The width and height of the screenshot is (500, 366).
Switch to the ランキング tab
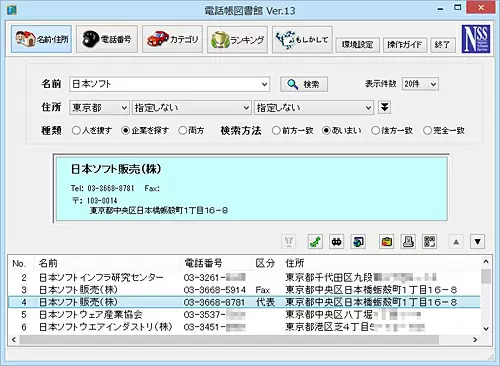tap(237, 40)
